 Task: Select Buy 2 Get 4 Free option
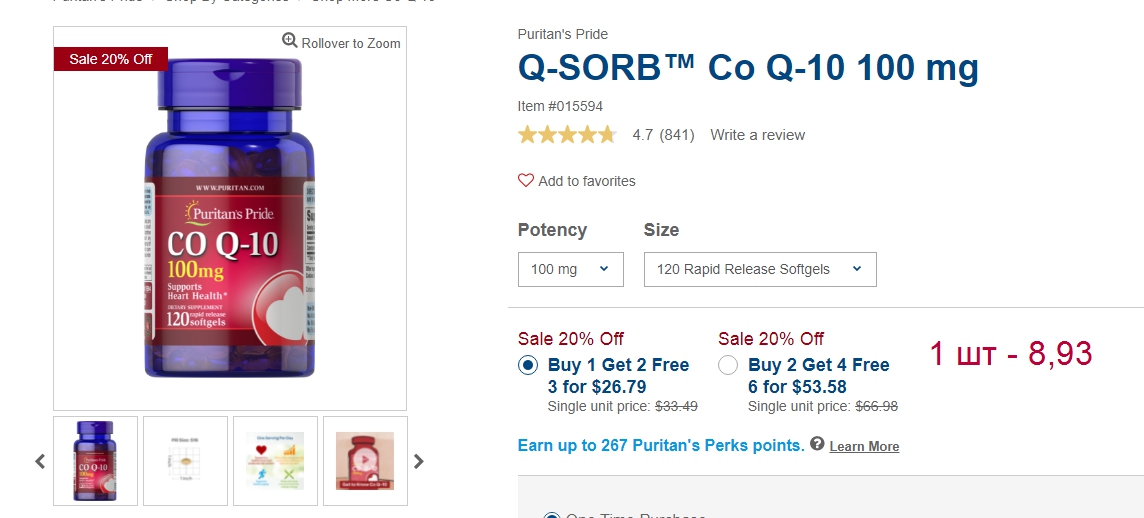(x=728, y=366)
